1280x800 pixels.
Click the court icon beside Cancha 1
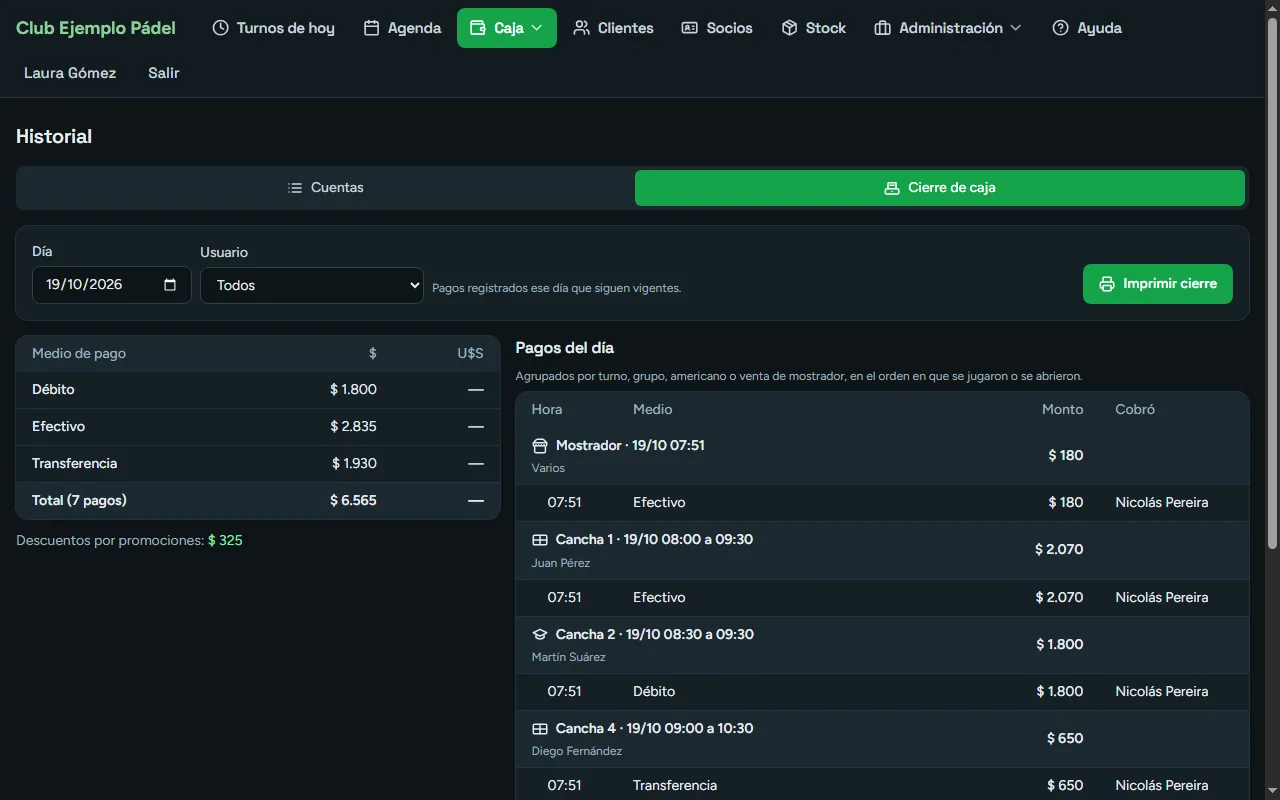(x=540, y=540)
